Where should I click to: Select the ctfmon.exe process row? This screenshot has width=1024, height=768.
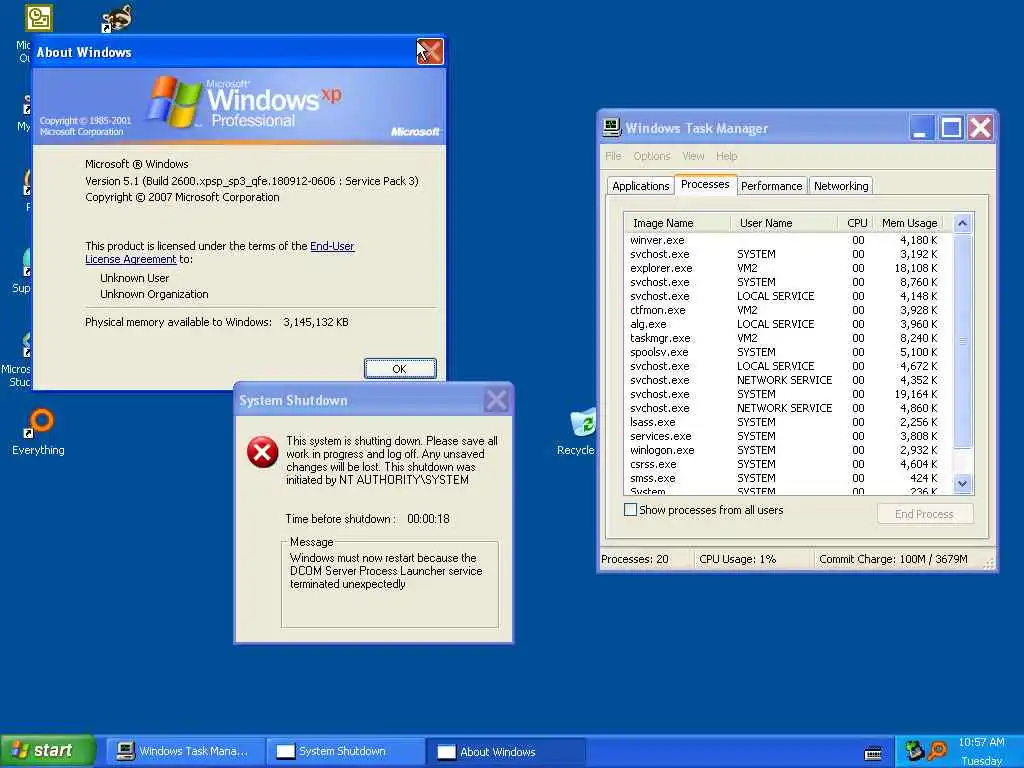pyautogui.click(x=788, y=310)
